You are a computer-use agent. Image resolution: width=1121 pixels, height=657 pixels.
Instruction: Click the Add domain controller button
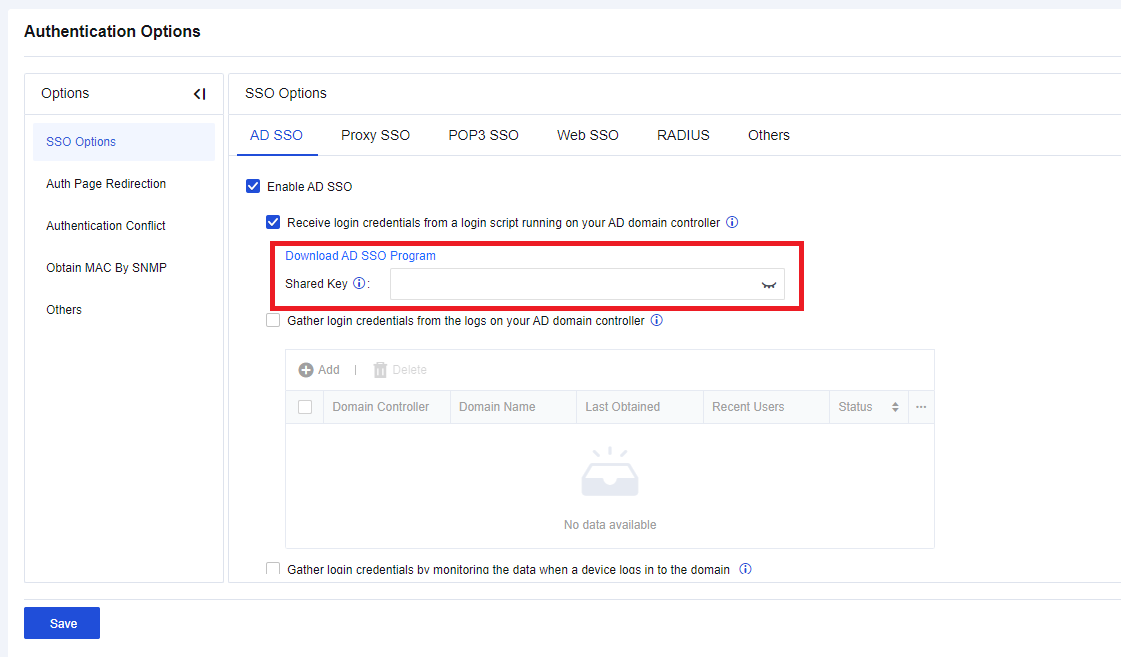tap(319, 370)
